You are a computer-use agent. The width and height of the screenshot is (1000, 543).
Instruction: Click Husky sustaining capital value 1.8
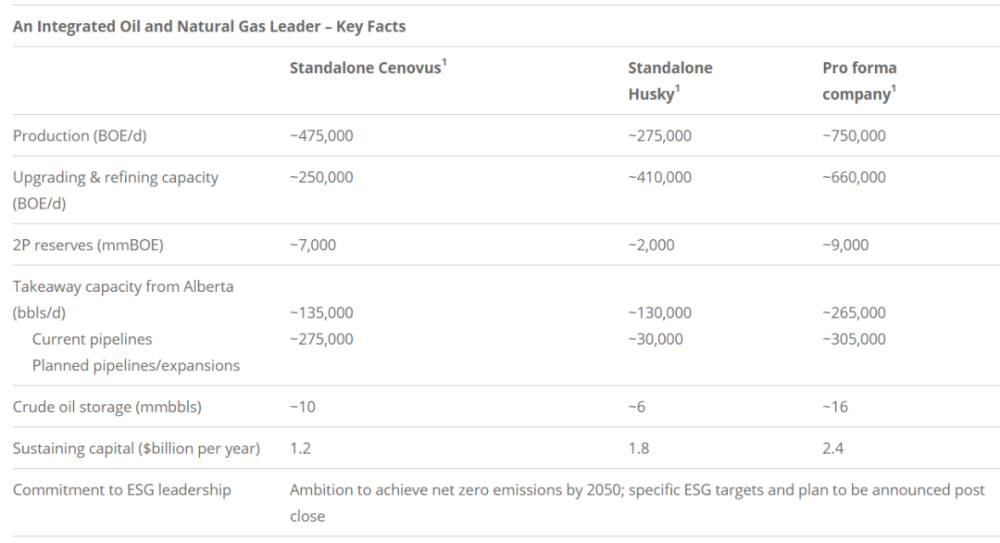[x=638, y=449]
